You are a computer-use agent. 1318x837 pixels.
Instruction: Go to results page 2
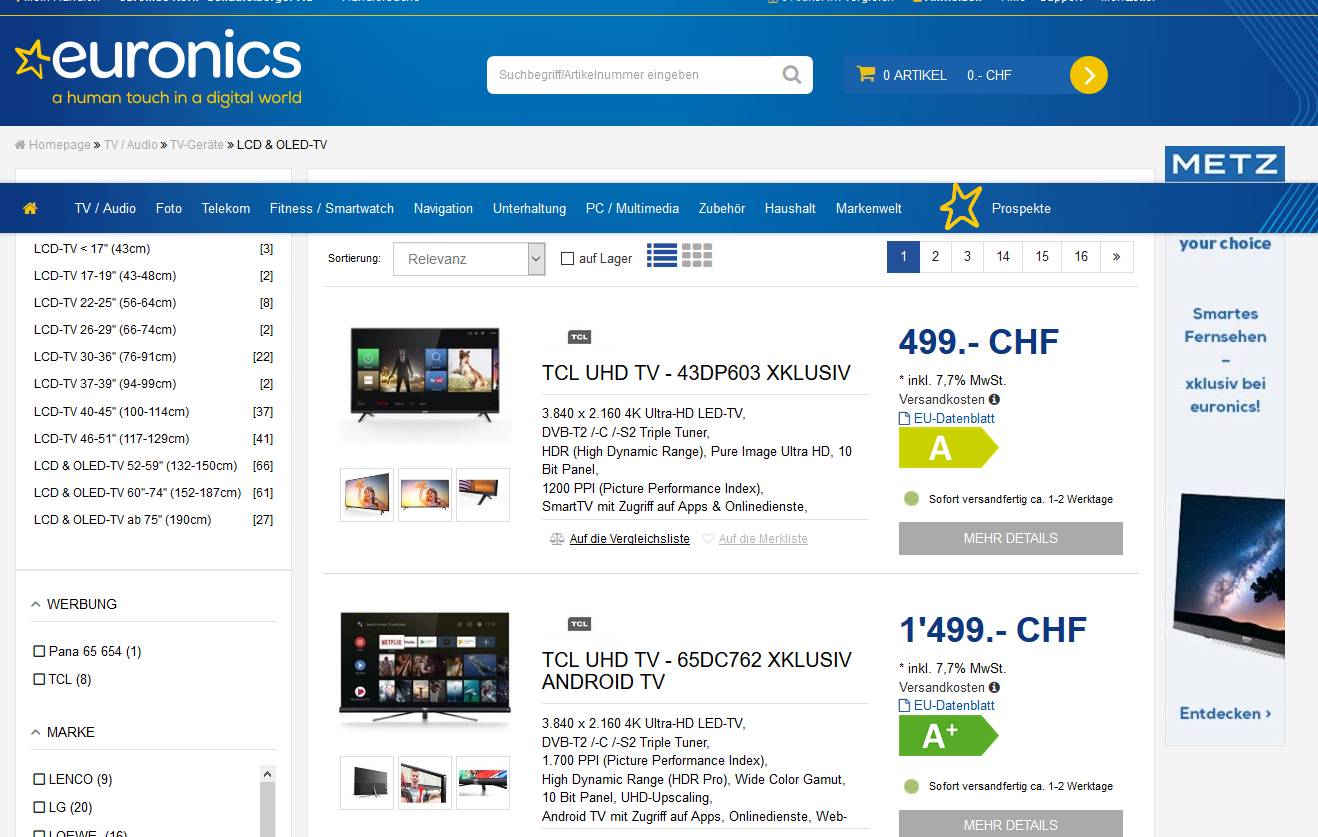click(x=935, y=257)
